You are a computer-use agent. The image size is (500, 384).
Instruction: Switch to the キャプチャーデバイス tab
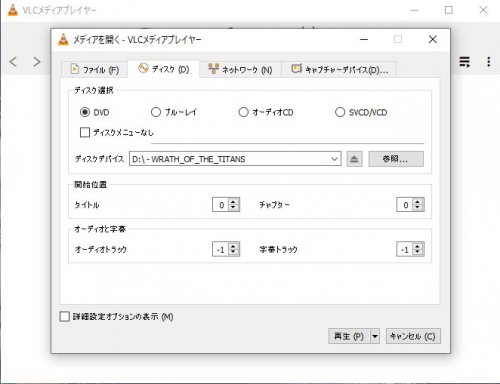(x=339, y=69)
